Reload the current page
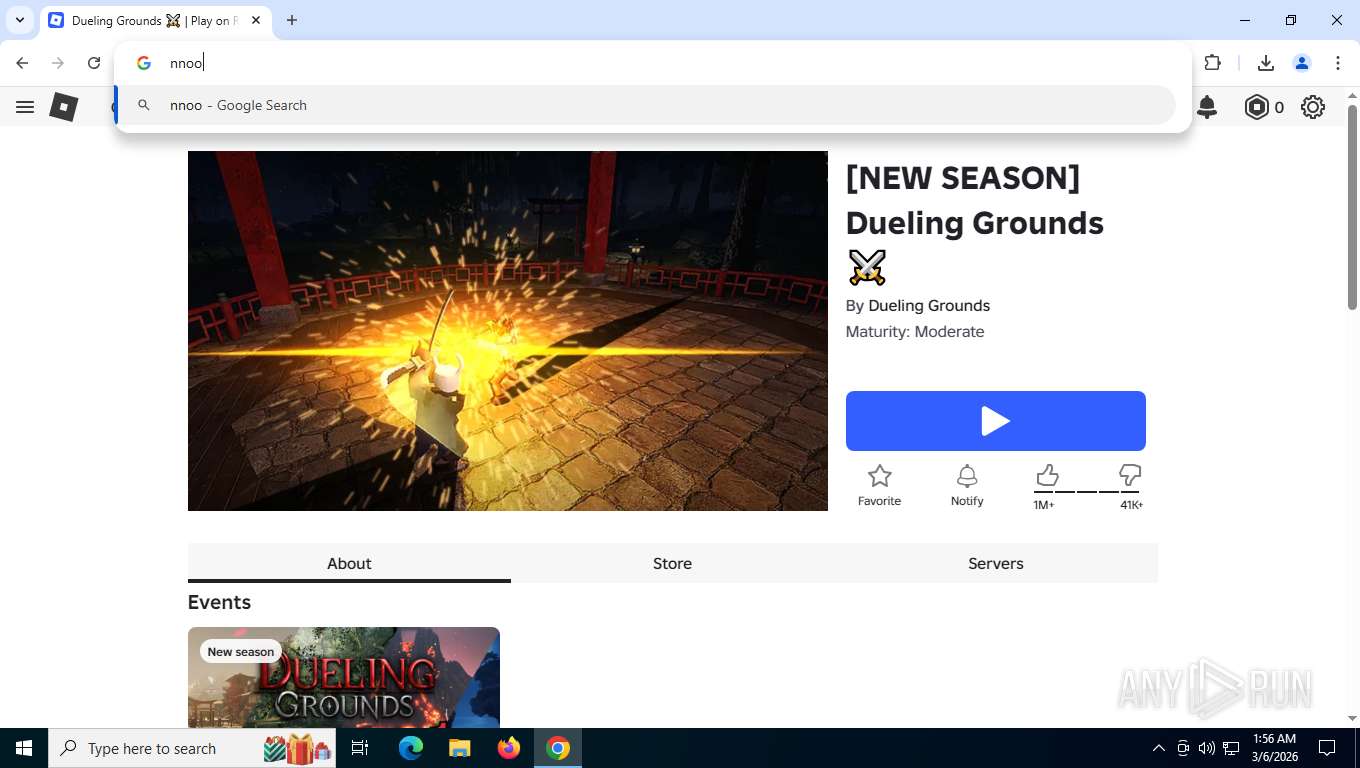The height and width of the screenshot is (768, 1360). click(x=94, y=63)
